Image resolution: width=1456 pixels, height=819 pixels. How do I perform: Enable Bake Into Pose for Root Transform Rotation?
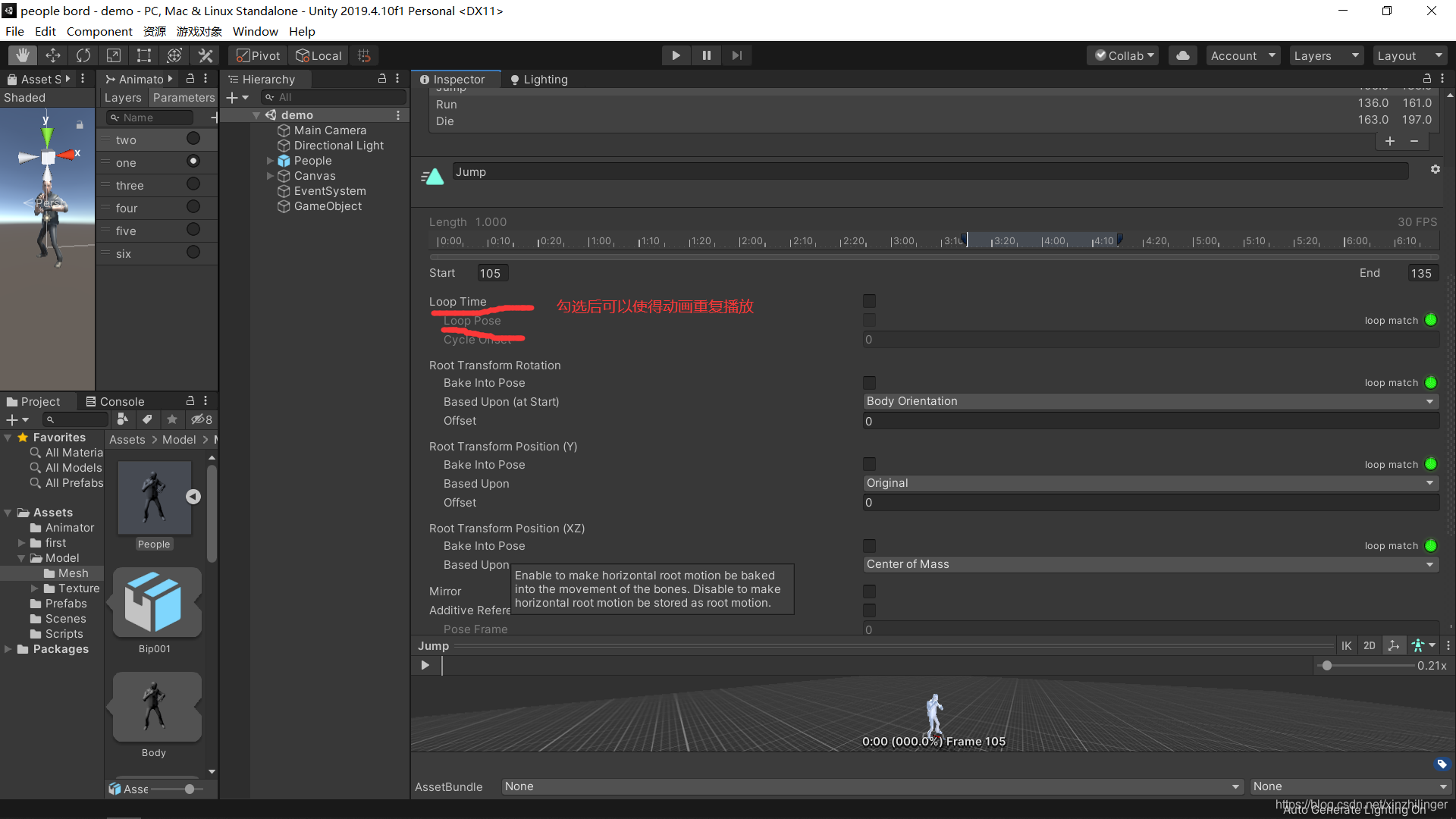(869, 383)
